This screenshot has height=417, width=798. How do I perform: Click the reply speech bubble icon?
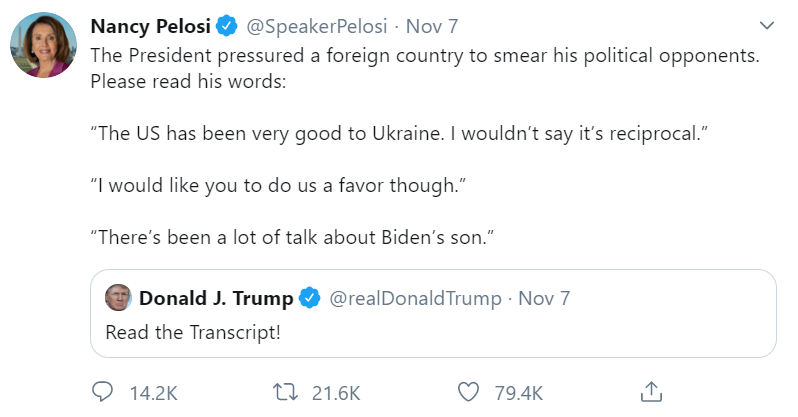click(103, 392)
